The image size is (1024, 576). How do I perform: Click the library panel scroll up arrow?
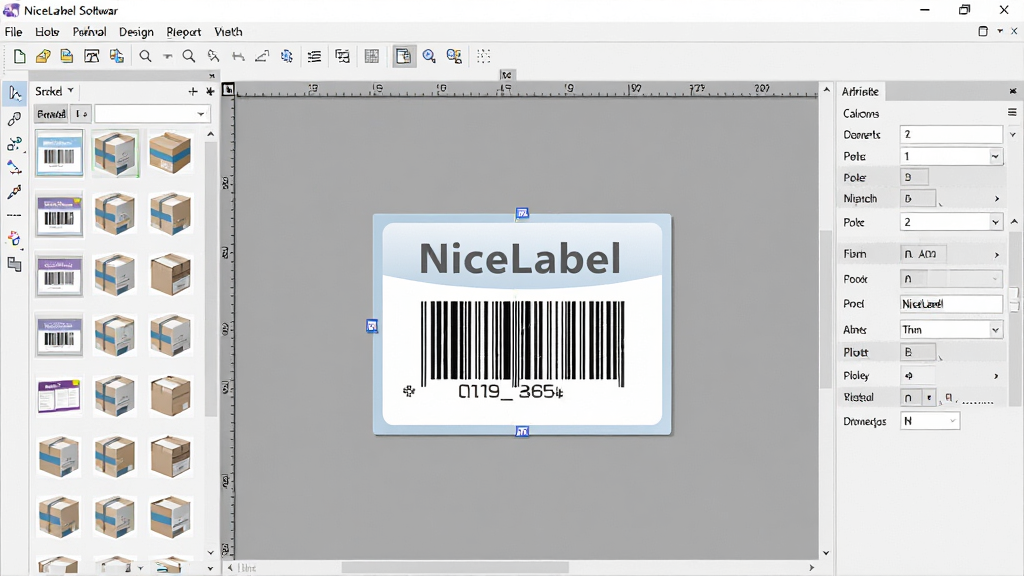pos(210,134)
